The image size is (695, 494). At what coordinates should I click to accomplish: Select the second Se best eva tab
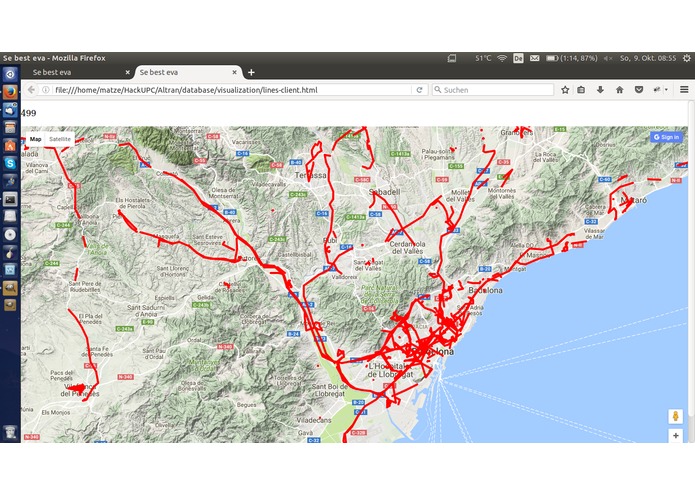click(188, 72)
